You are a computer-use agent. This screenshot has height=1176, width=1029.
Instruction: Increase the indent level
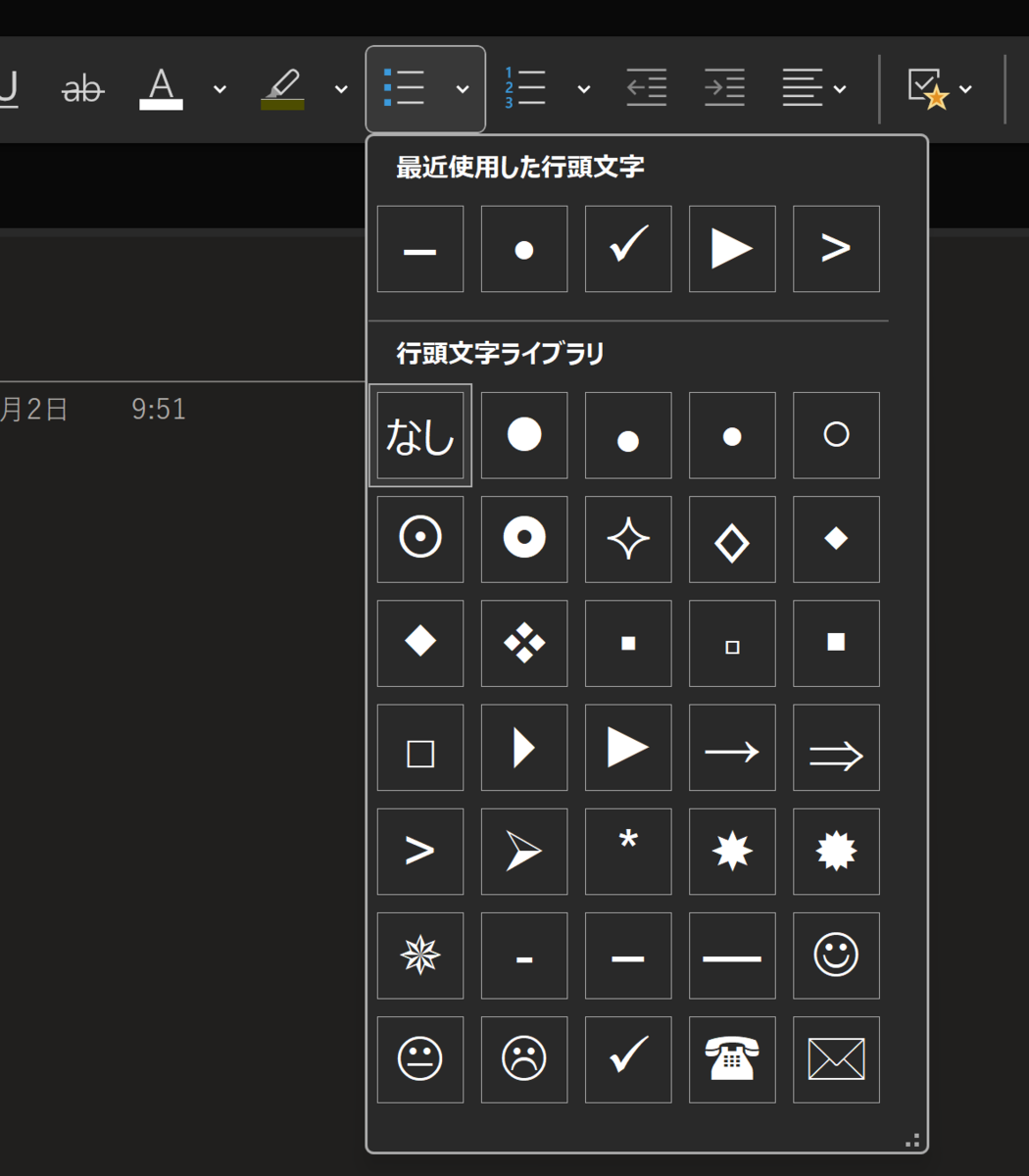pyautogui.click(x=723, y=88)
